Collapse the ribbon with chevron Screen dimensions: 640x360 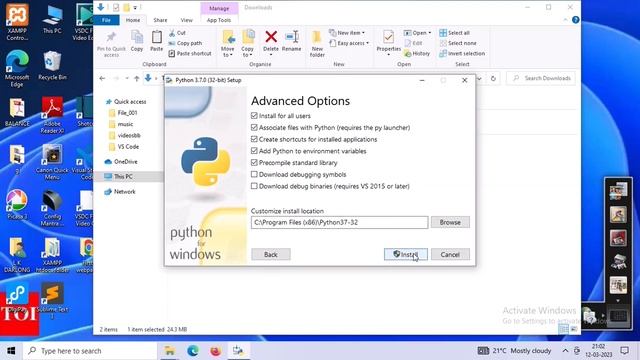pos(565,20)
